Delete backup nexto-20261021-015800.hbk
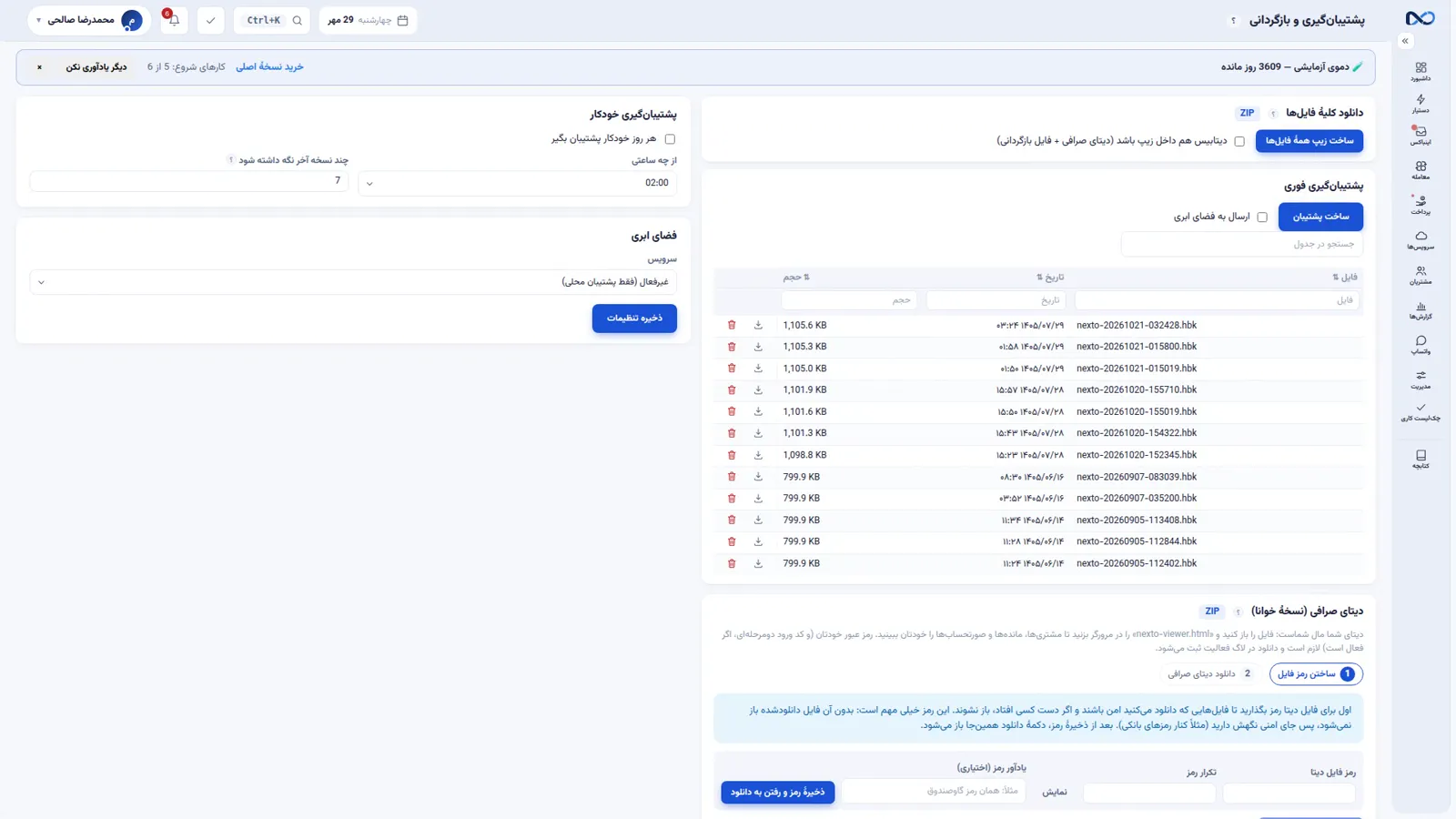Image resolution: width=1456 pixels, height=819 pixels. (732, 347)
